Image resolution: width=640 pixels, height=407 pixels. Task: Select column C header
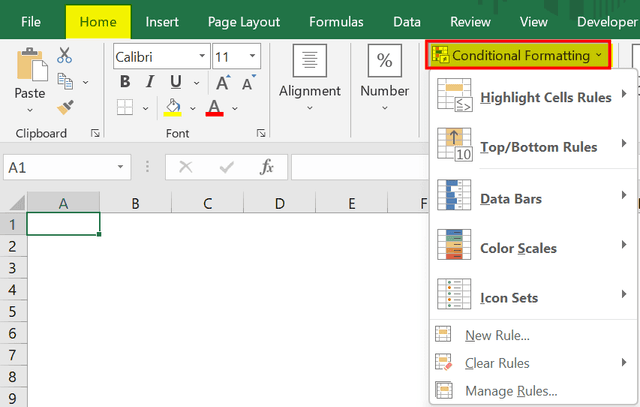coord(207,204)
